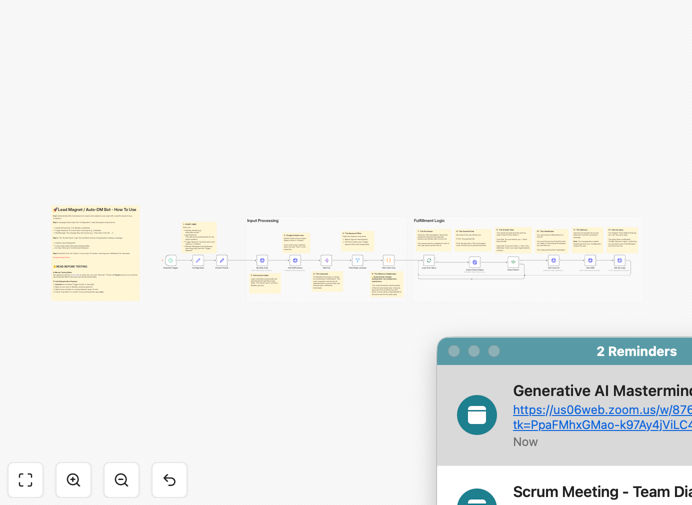Open the us06web.zoom.us meeting link
This screenshot has width=692, height=505.
pyautogui.click(x=602, y=417)
